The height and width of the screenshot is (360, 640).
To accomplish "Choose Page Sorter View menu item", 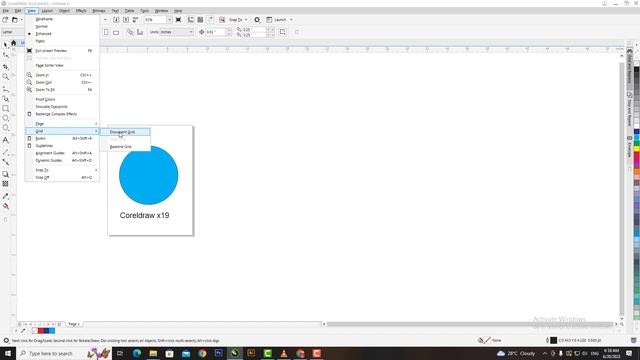I will pos(62,65).
